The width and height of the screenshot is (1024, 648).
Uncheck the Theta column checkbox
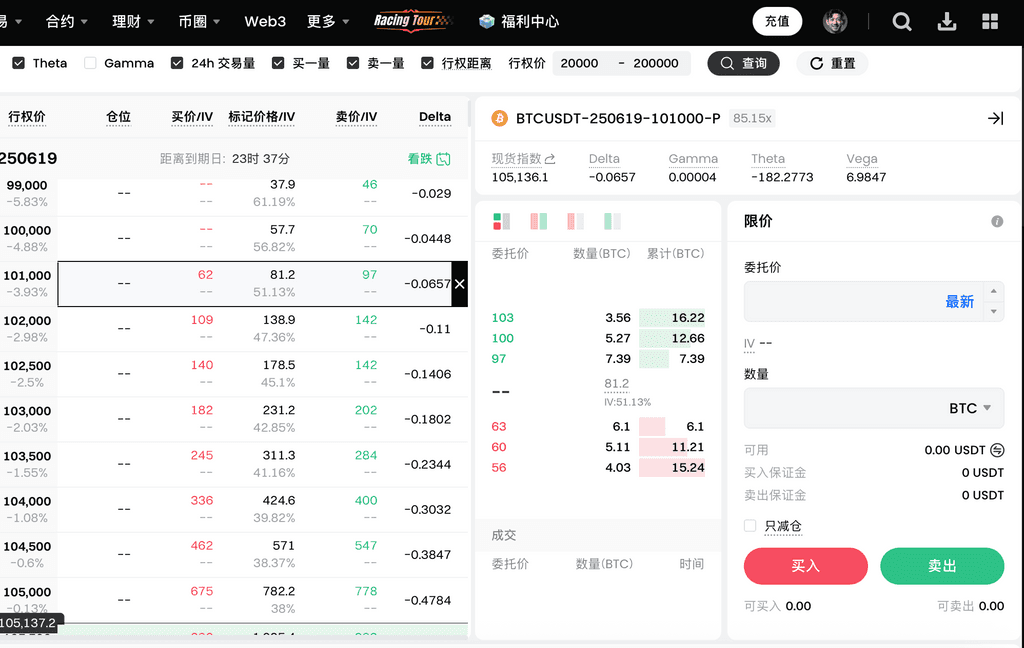[x=19, y=63]
